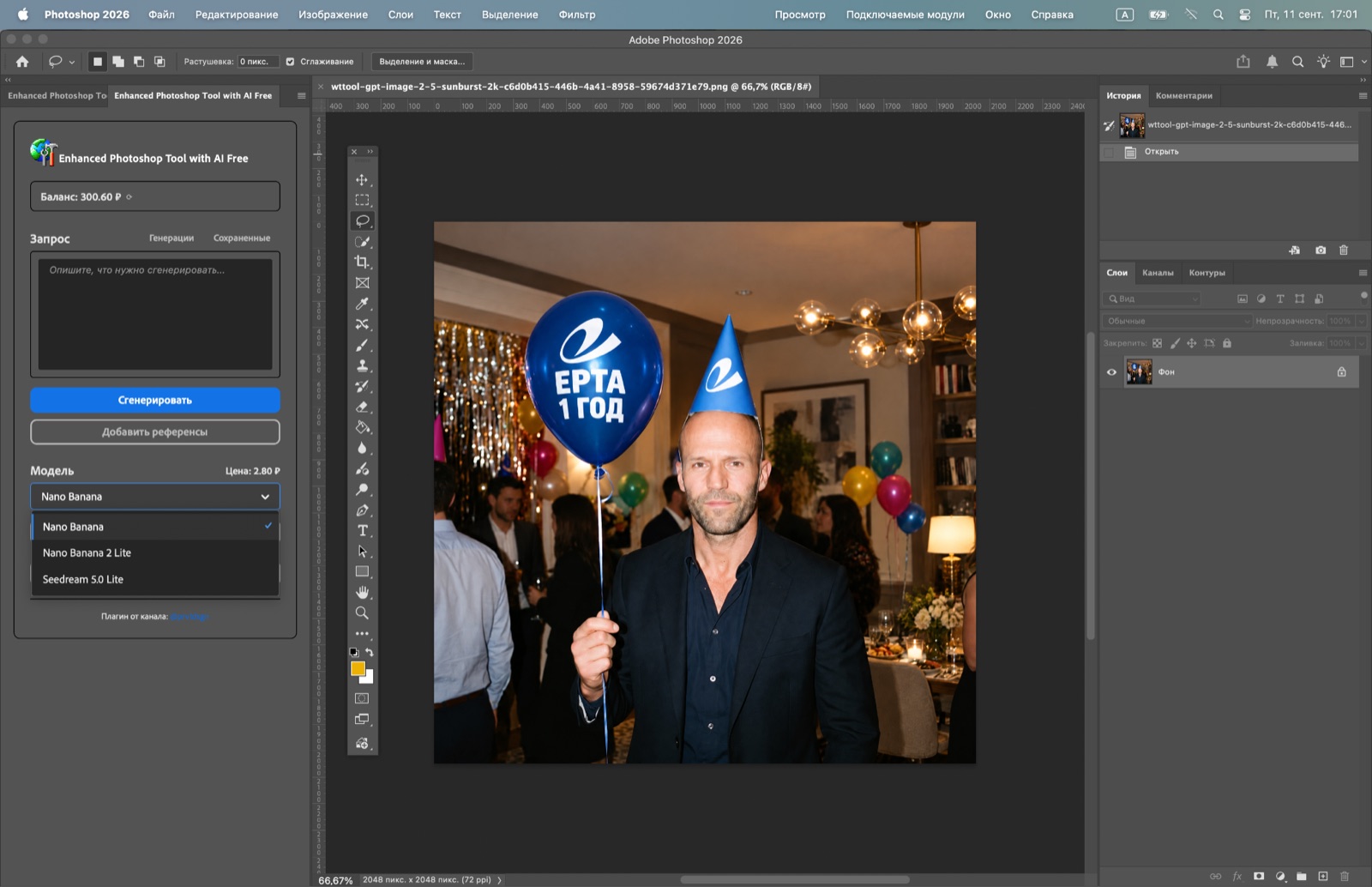Open Выделение и маска button
The height and width of the screenshot is (887, 1372).
(x=422, y=62)
